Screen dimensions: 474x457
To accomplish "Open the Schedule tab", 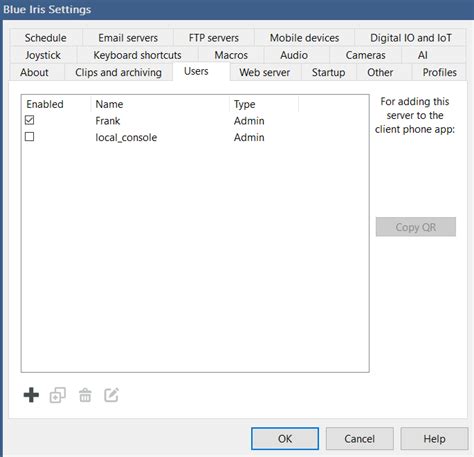I will tap(46, 38).
